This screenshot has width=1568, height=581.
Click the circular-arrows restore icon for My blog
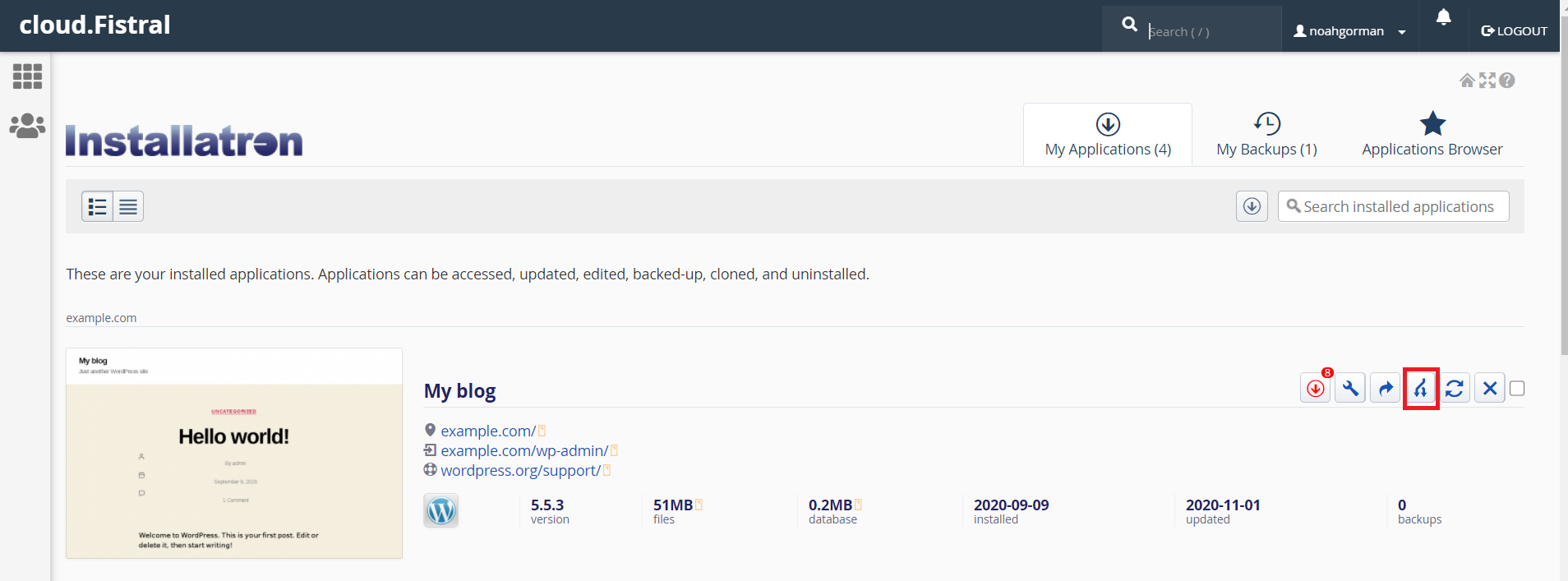click(1455, 389)
